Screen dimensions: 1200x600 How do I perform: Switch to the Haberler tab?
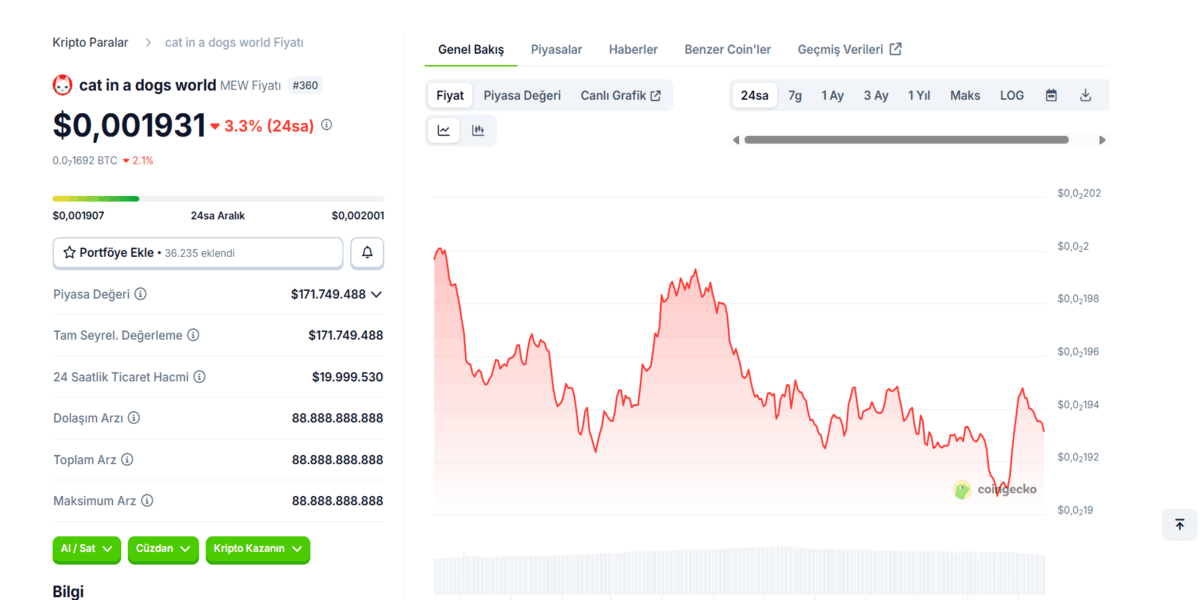pos(633,49)
